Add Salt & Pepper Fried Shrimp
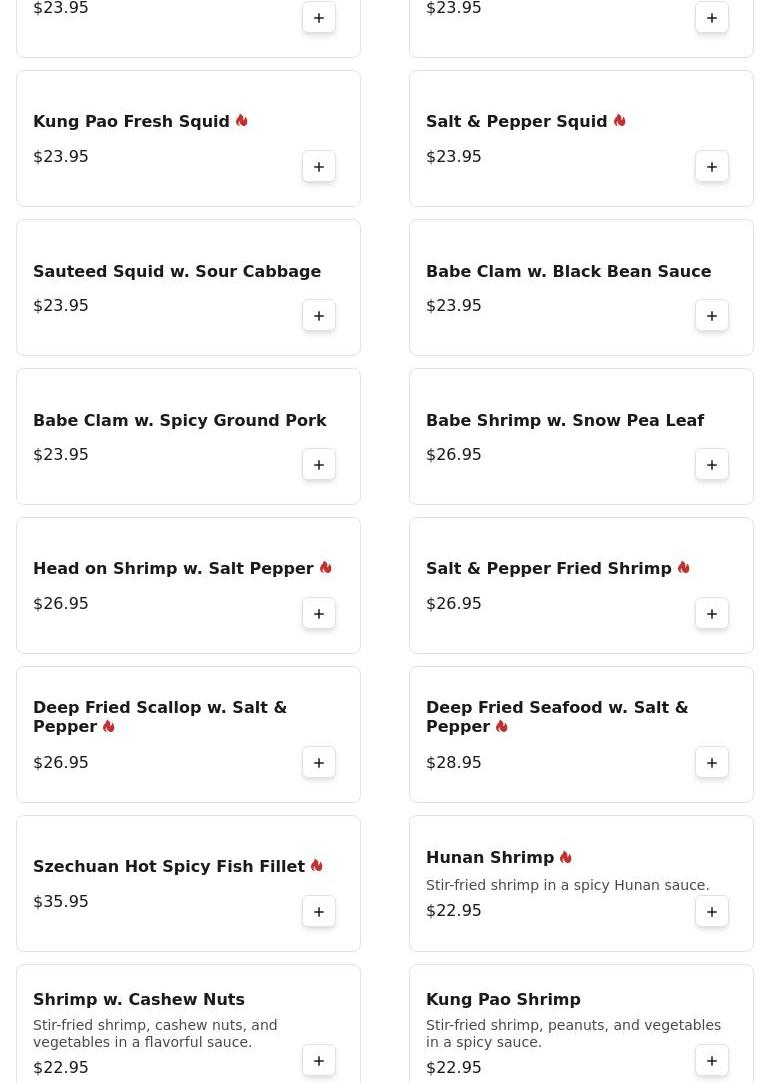Screen dimensions: 770x1083 point(712,614)
